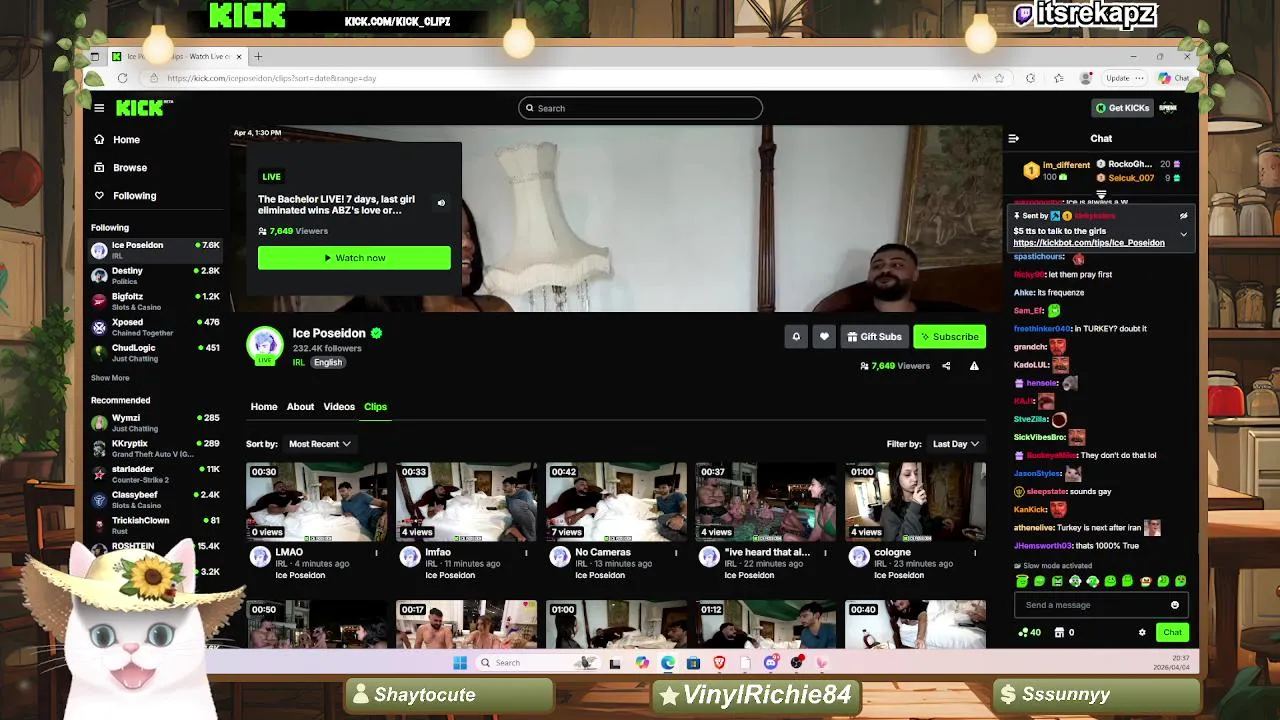Add page to favorites star
The image size is (1280, 720).
click(999, 78)
